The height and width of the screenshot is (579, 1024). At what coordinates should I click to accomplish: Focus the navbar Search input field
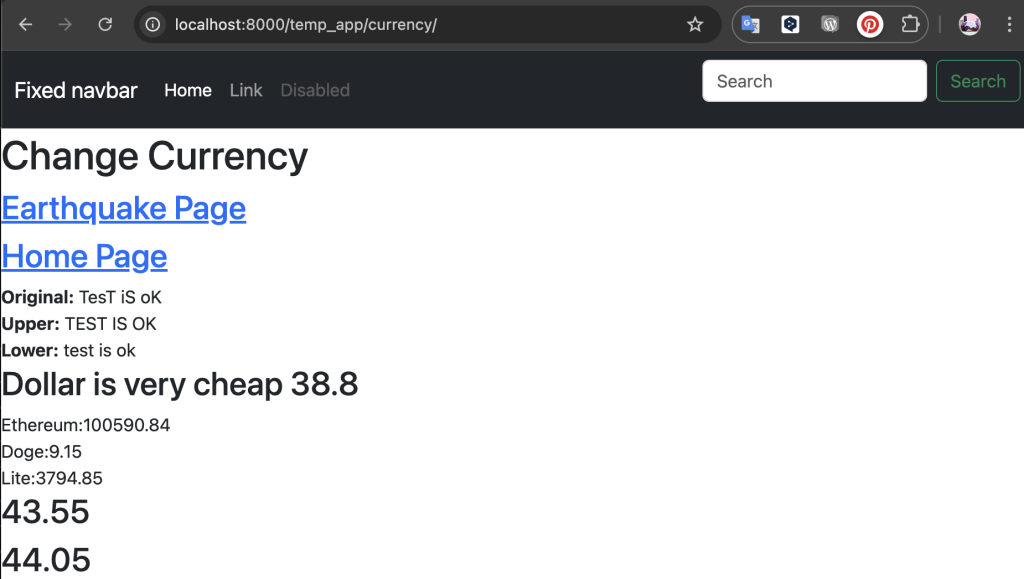pyautogui.click(x=814, y=81)
